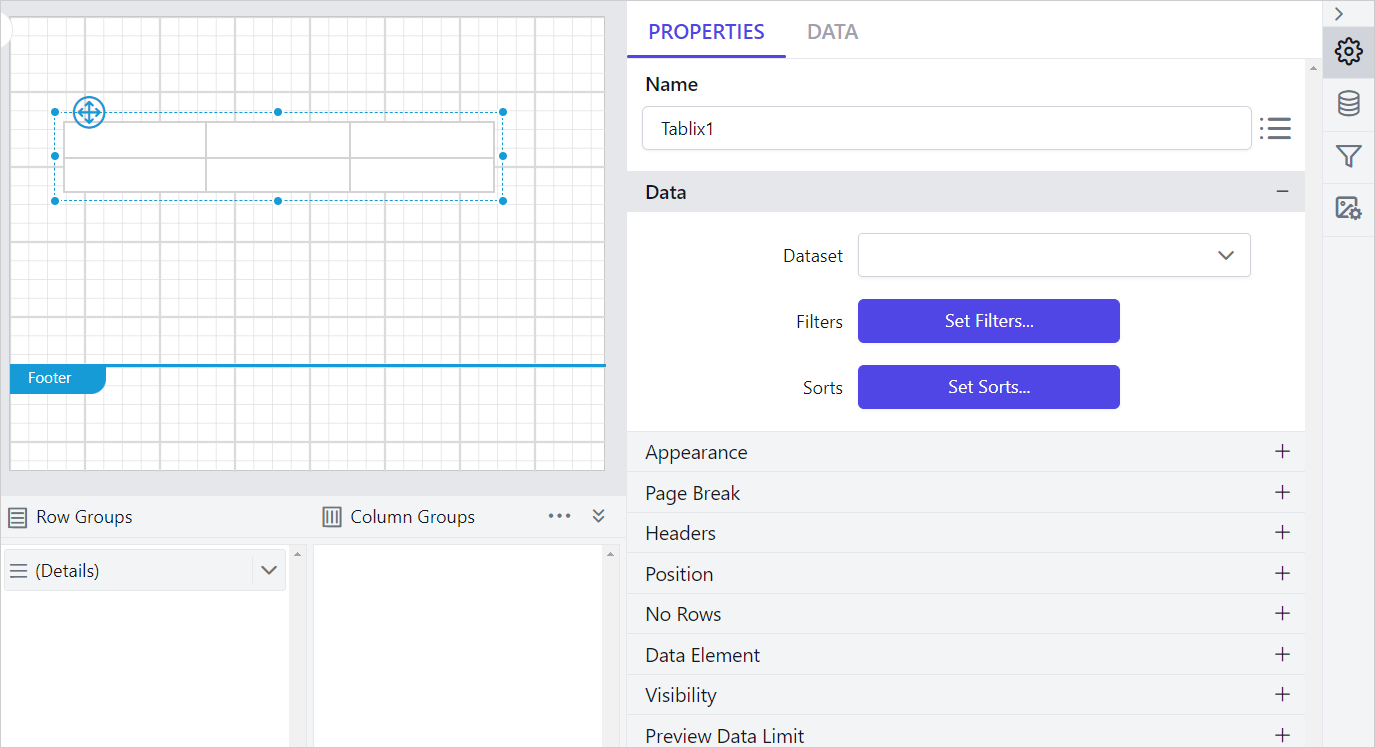Click the Dataset label
Image resolution: width=1375 pixels, height=748 pixels.
[x=813, y=256]
